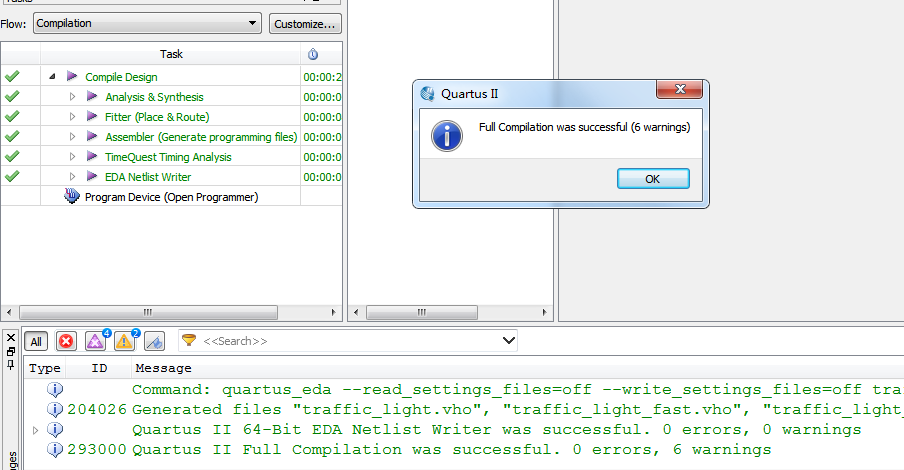Click the Type column header in Messages
Screen dimensions: 904x470
pyautogui.click(x=44, y=368)
